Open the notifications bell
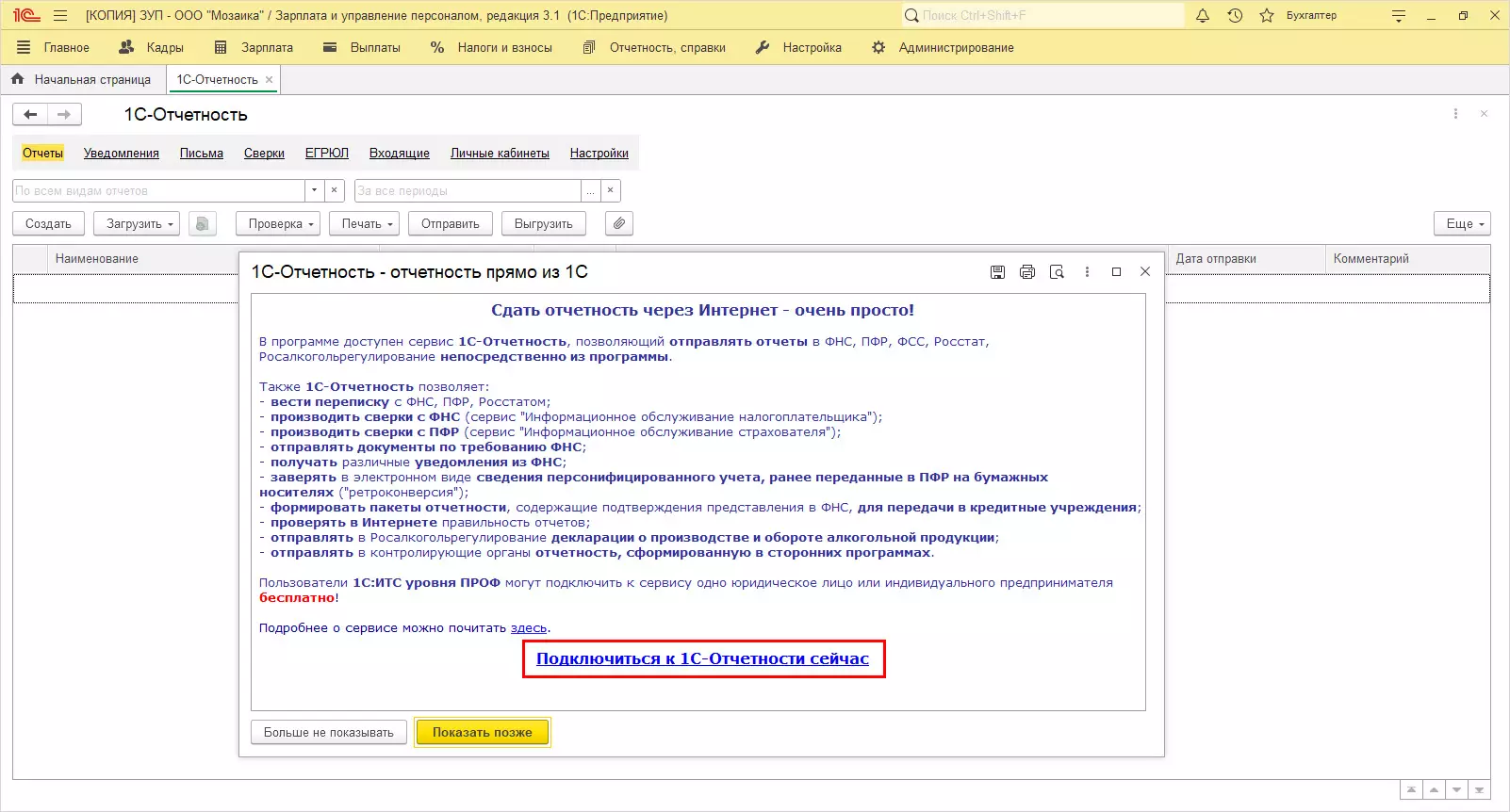This screenshot has width=1510, height=812. [1203, 16]
